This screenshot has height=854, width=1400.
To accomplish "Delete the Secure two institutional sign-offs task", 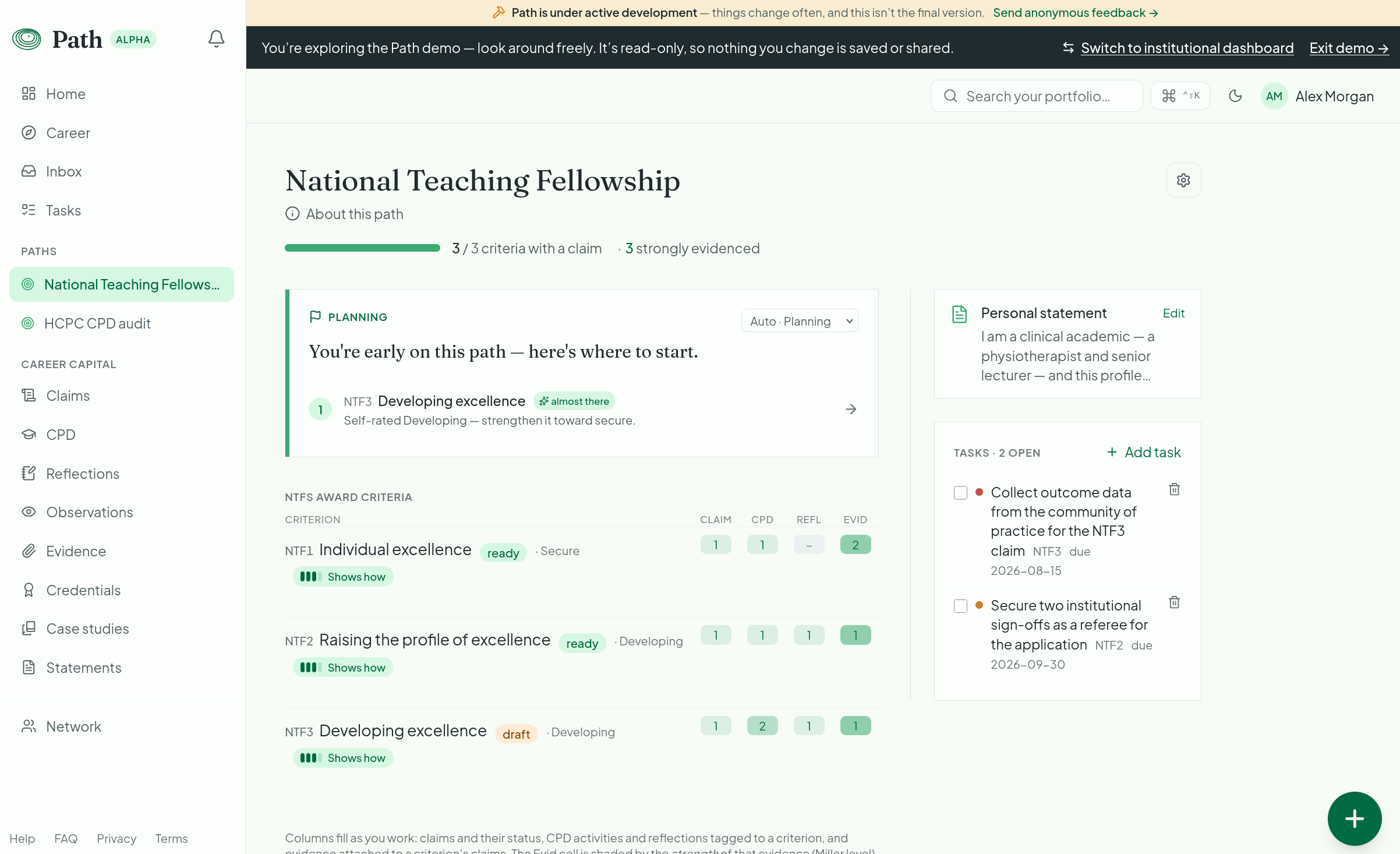I will pos(1175,602).
